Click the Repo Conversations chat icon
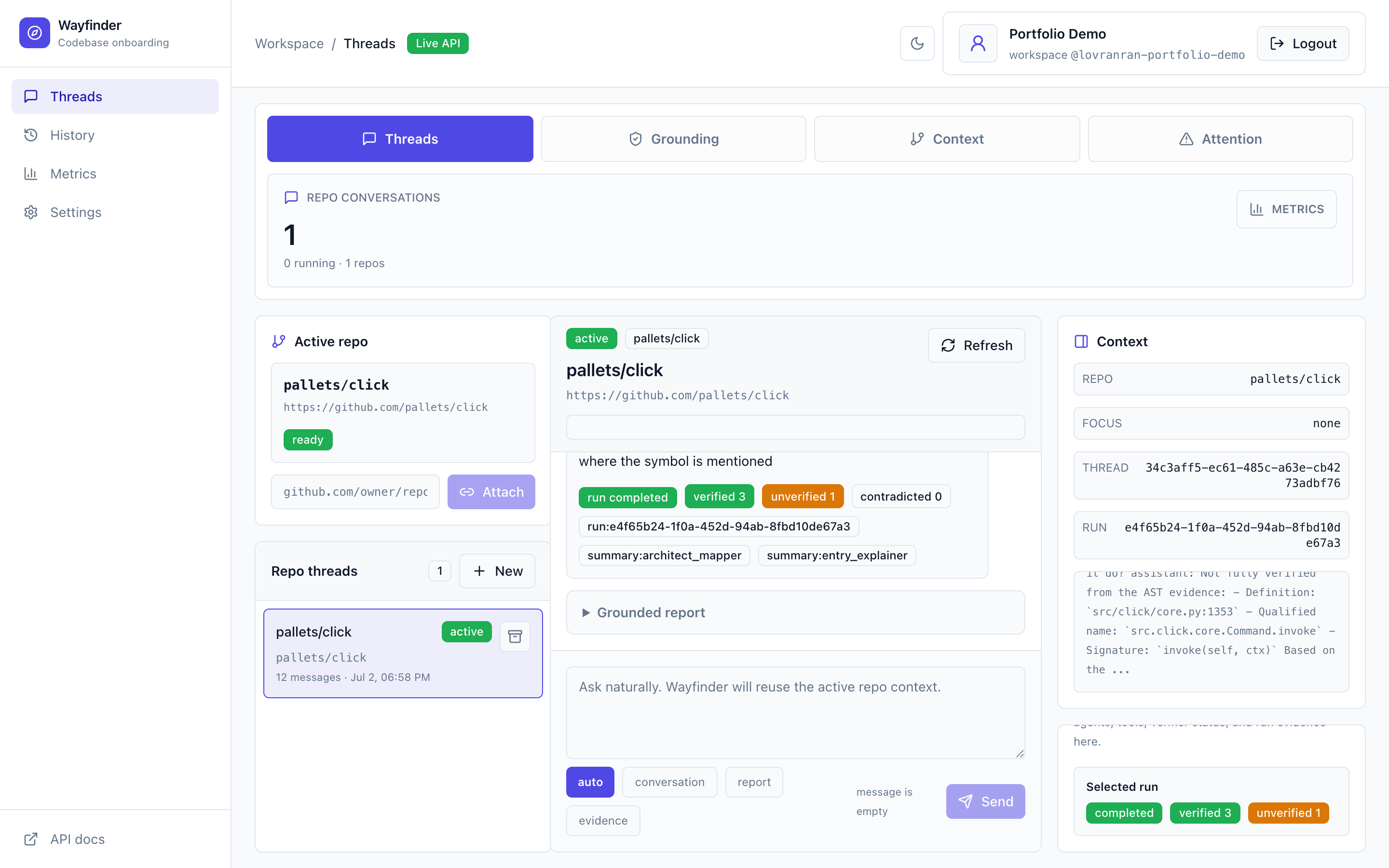 291,198
